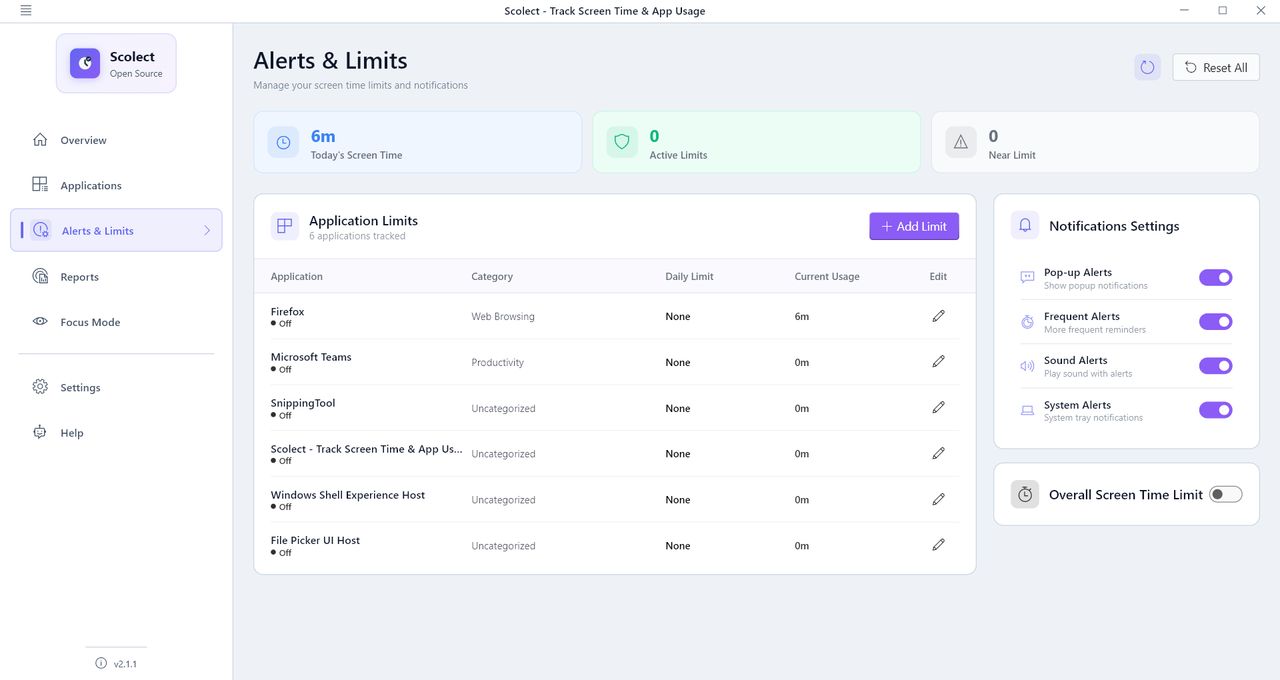Click the Sound Alerts speaker icon
Image resolution: width=1280 pixels, height=680 pixels.
tap(1027, 366)
